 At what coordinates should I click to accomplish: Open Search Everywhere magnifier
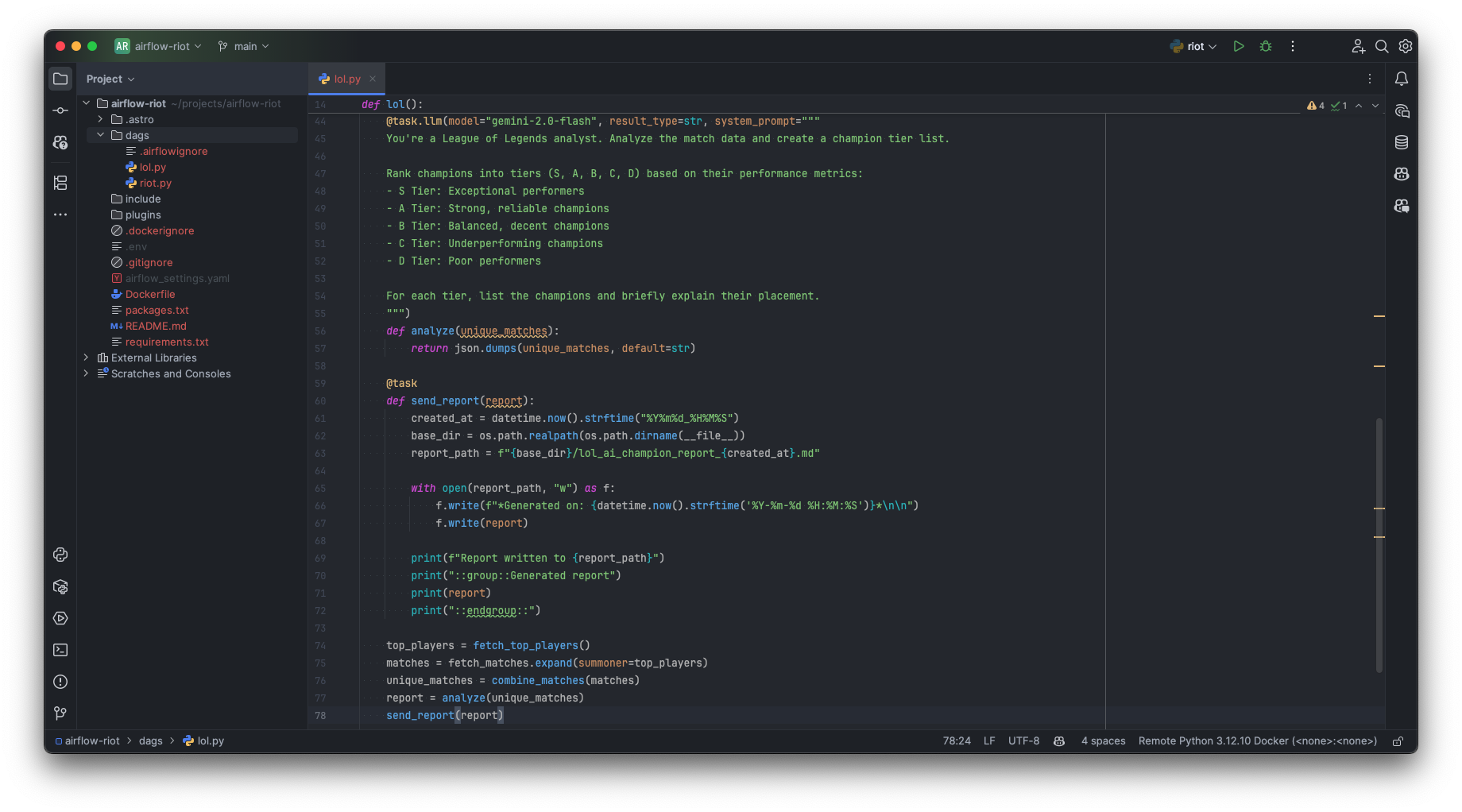[x=1382, y=47]
